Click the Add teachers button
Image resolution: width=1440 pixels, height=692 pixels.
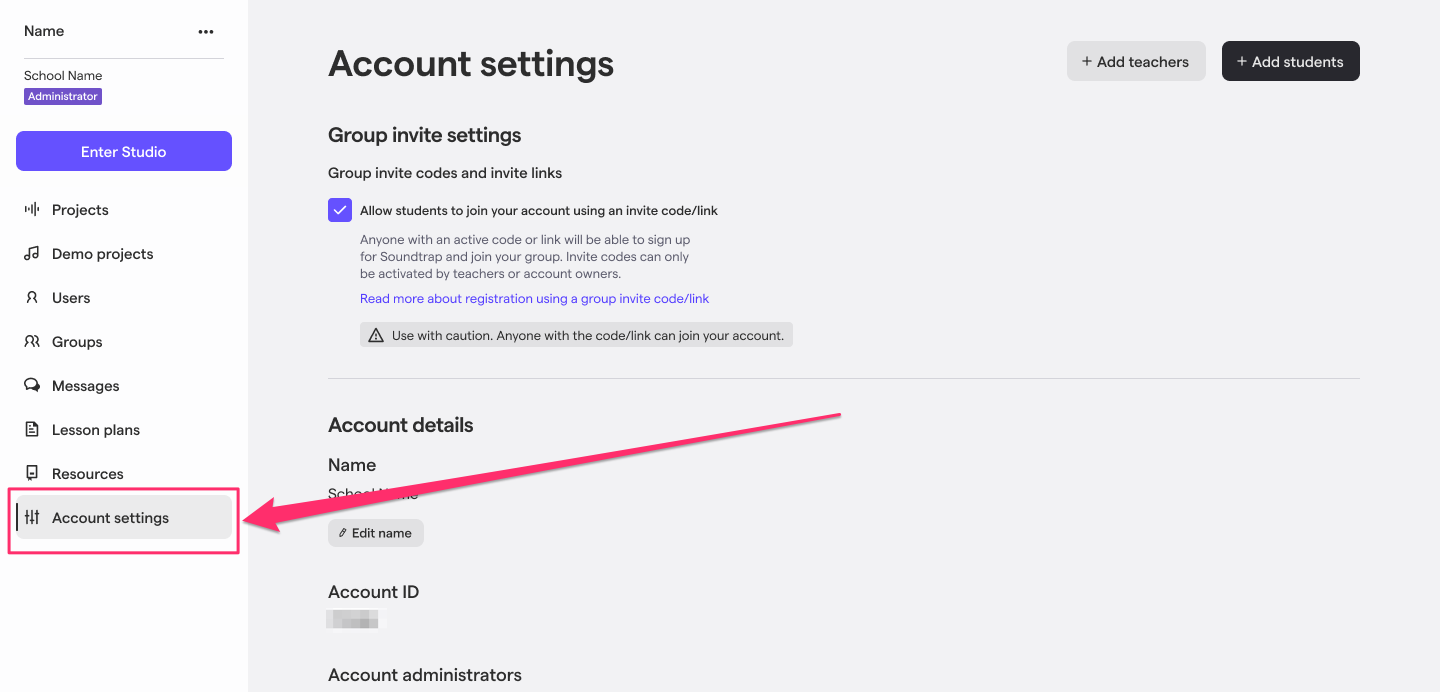[1136, 61]
